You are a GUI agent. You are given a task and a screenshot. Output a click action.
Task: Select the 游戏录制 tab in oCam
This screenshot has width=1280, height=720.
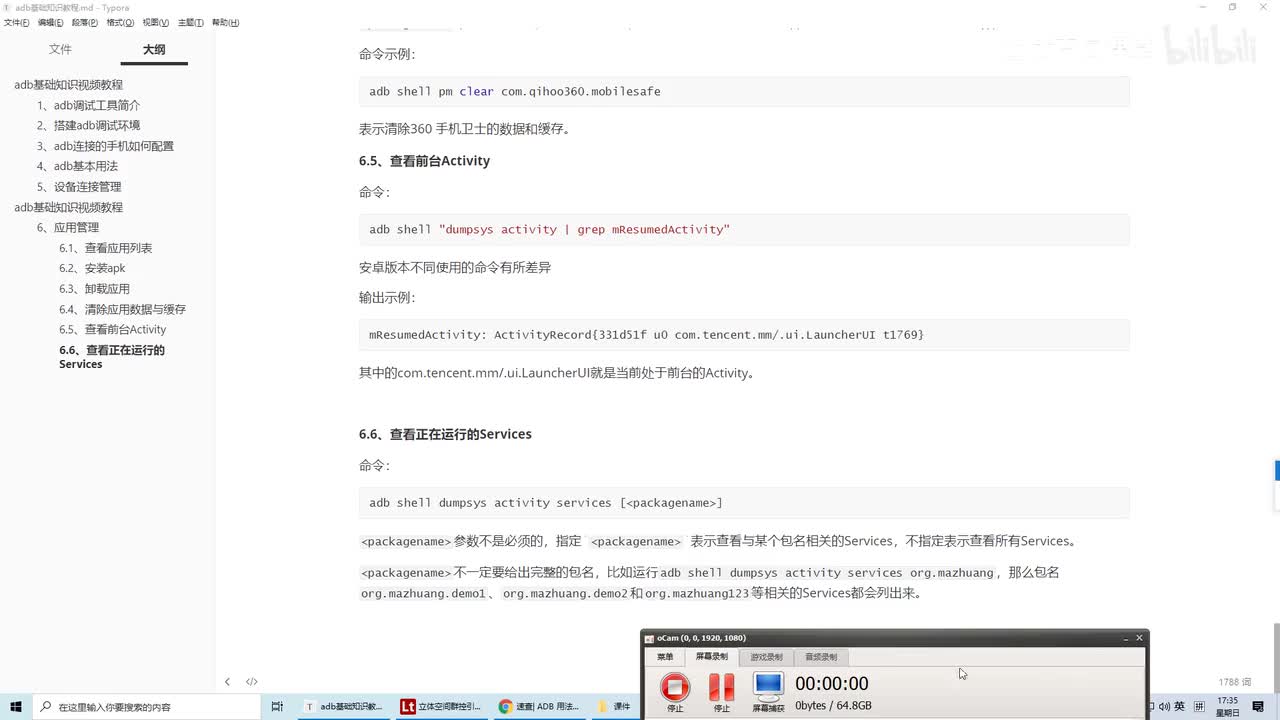click(766, 657)
